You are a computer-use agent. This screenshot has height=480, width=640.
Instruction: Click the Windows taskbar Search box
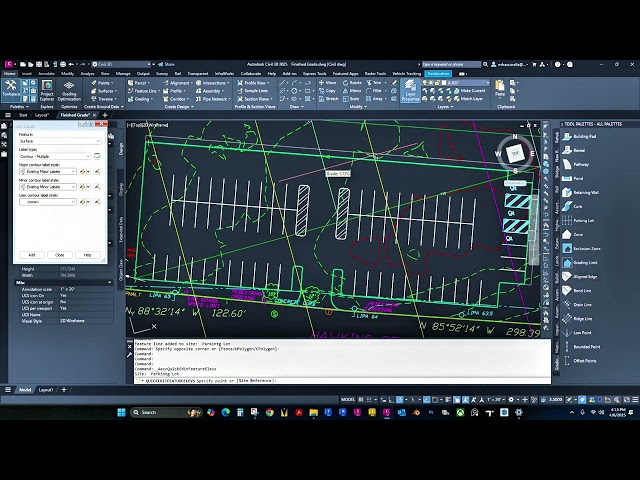[x=166, y=412]
